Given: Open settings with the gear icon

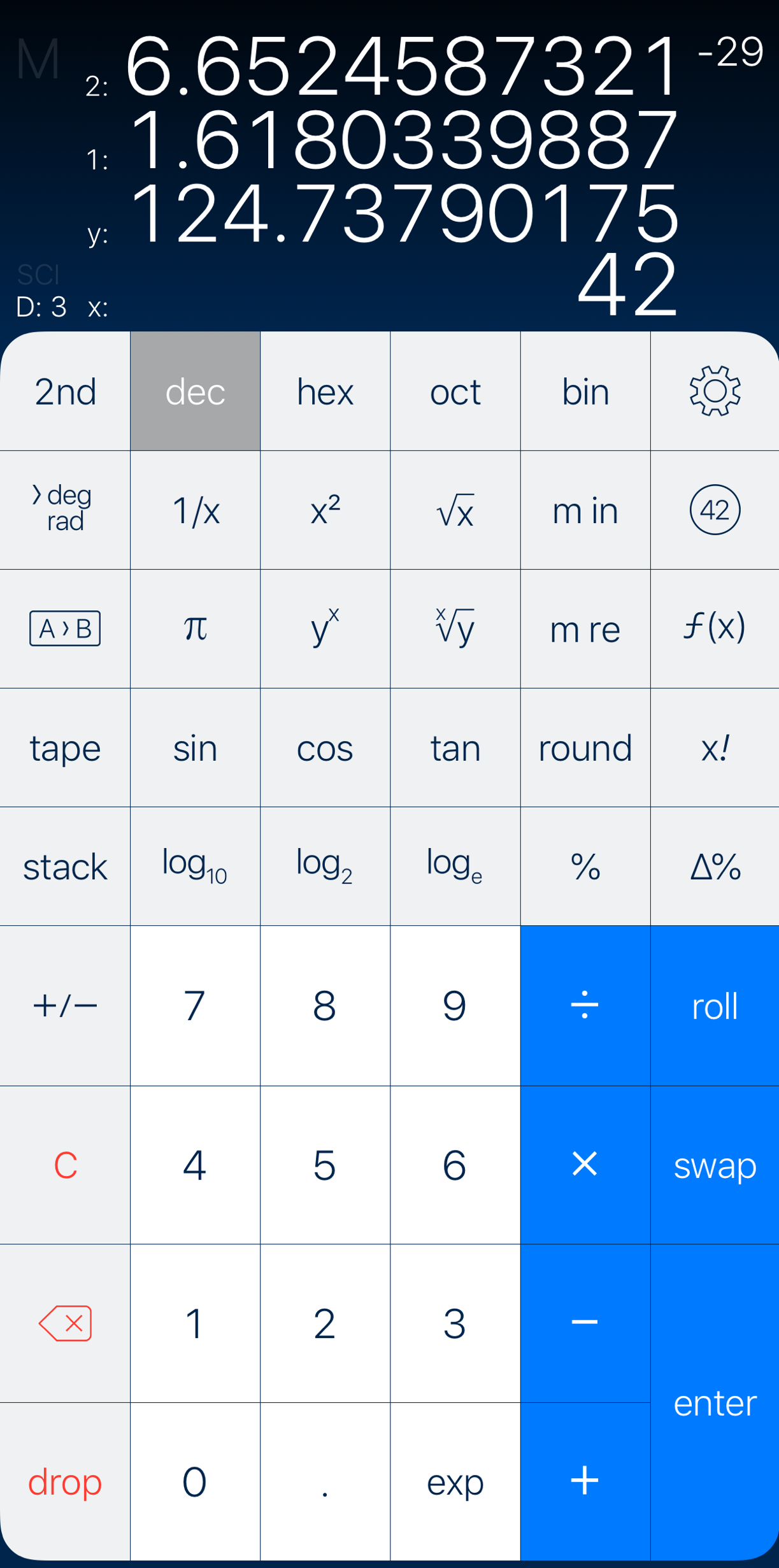Looking at the screenshot, I should coord(715,391).
